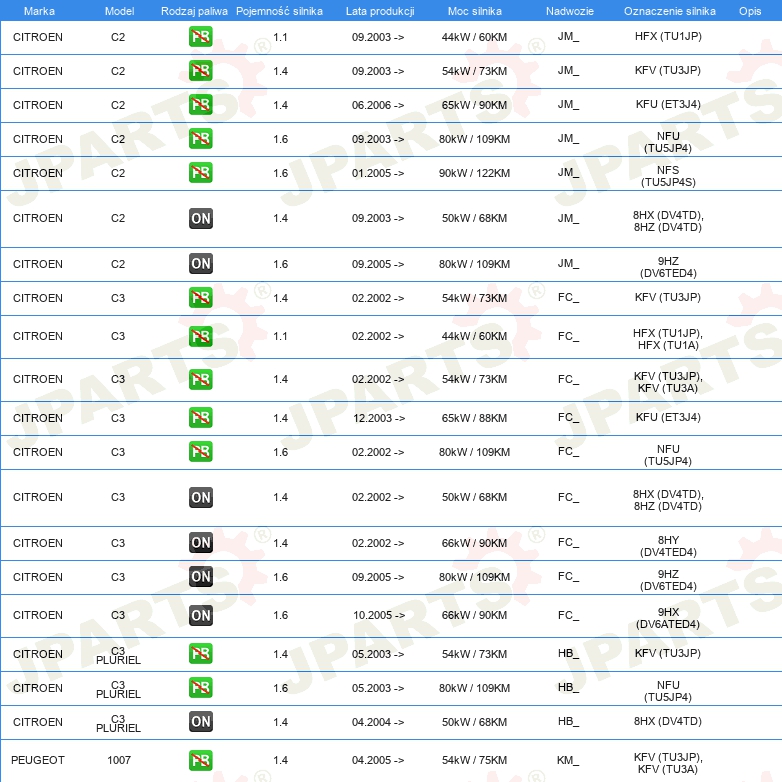Click the Opis column header

(x=749, y=10)
